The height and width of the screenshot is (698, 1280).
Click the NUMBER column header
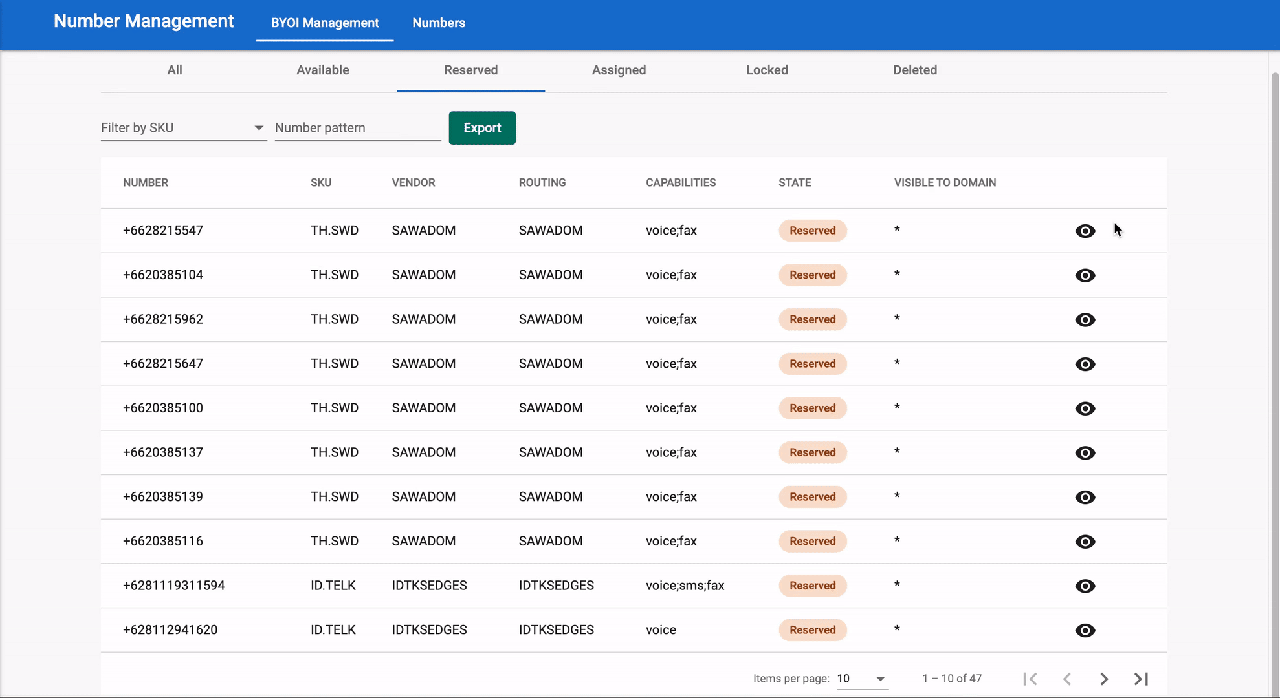coord(146,183)
